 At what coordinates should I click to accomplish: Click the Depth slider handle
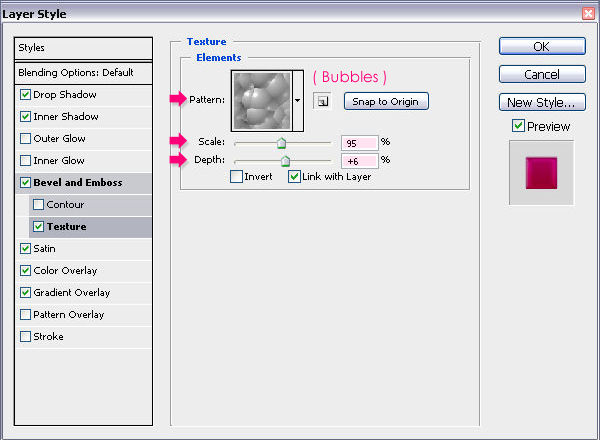click(285, 161)
